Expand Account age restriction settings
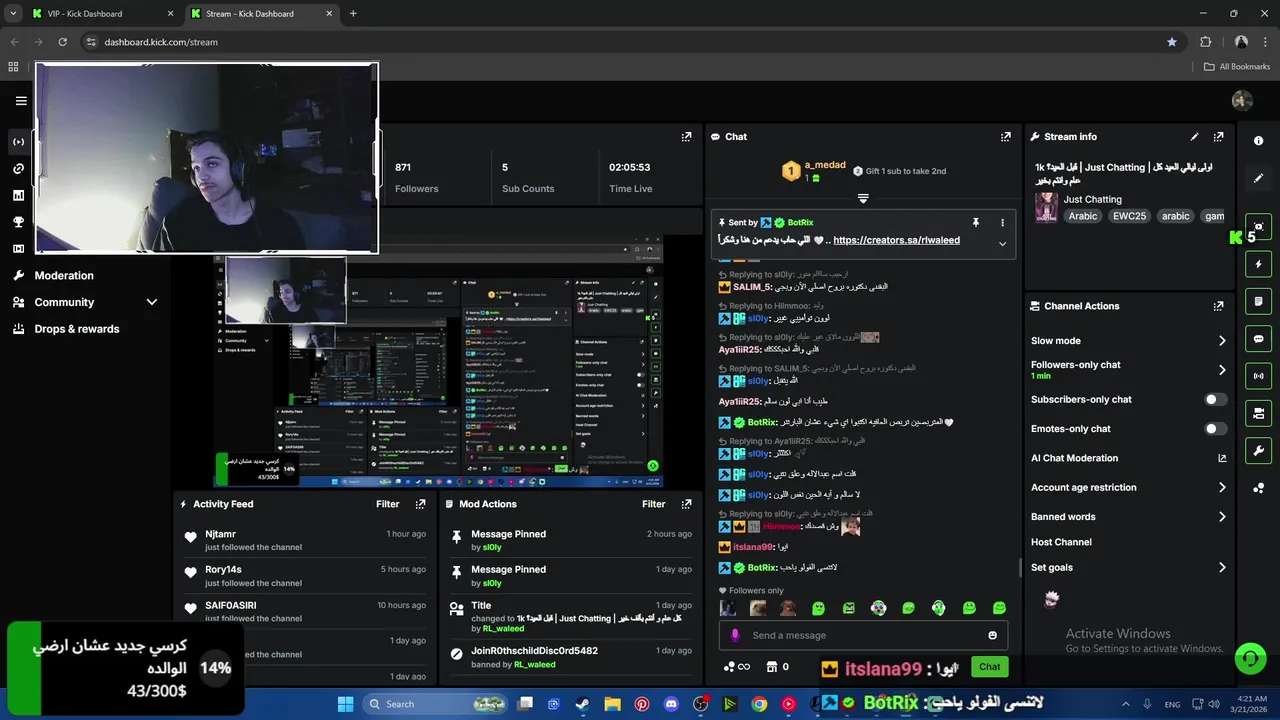The width and height of the screenshot is (1280, 720). [x=1222, y=488]
